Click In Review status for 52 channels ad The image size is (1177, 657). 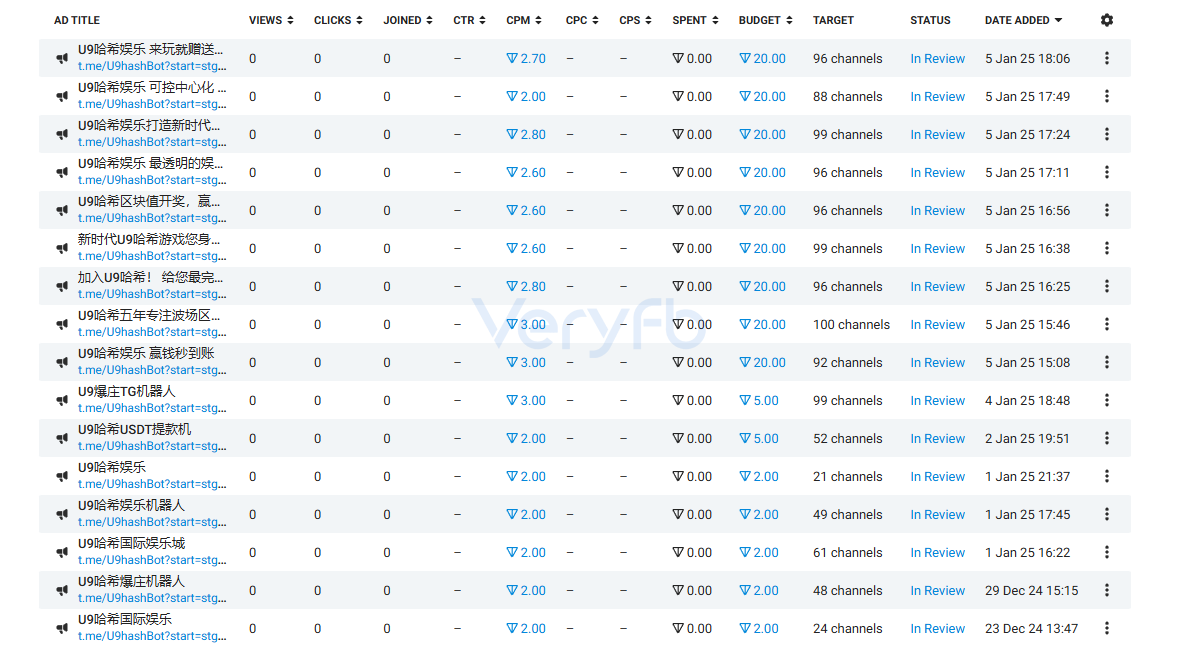[x=938, y=439]
